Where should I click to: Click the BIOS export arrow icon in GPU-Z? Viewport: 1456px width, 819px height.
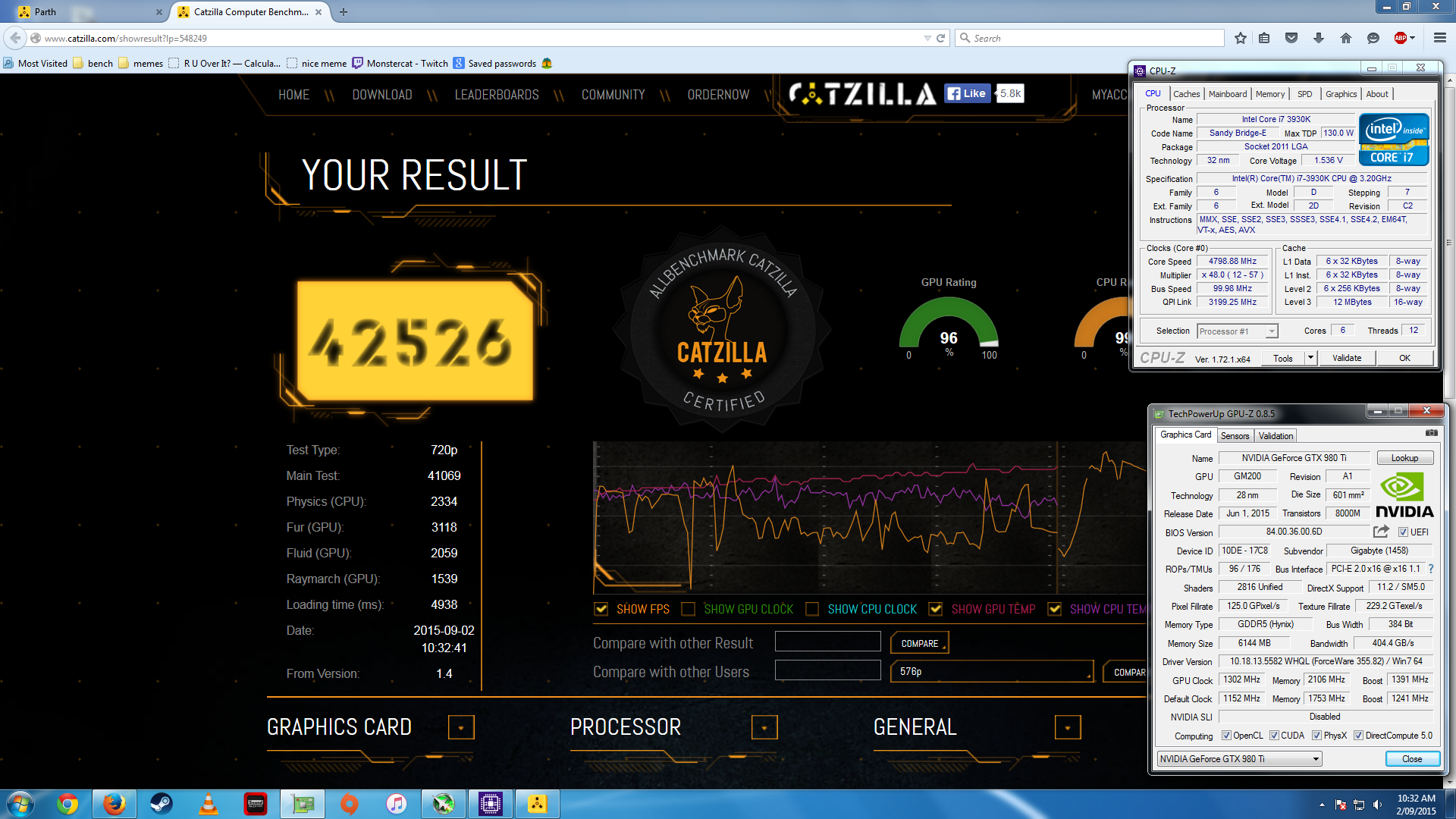(1381, 532)
